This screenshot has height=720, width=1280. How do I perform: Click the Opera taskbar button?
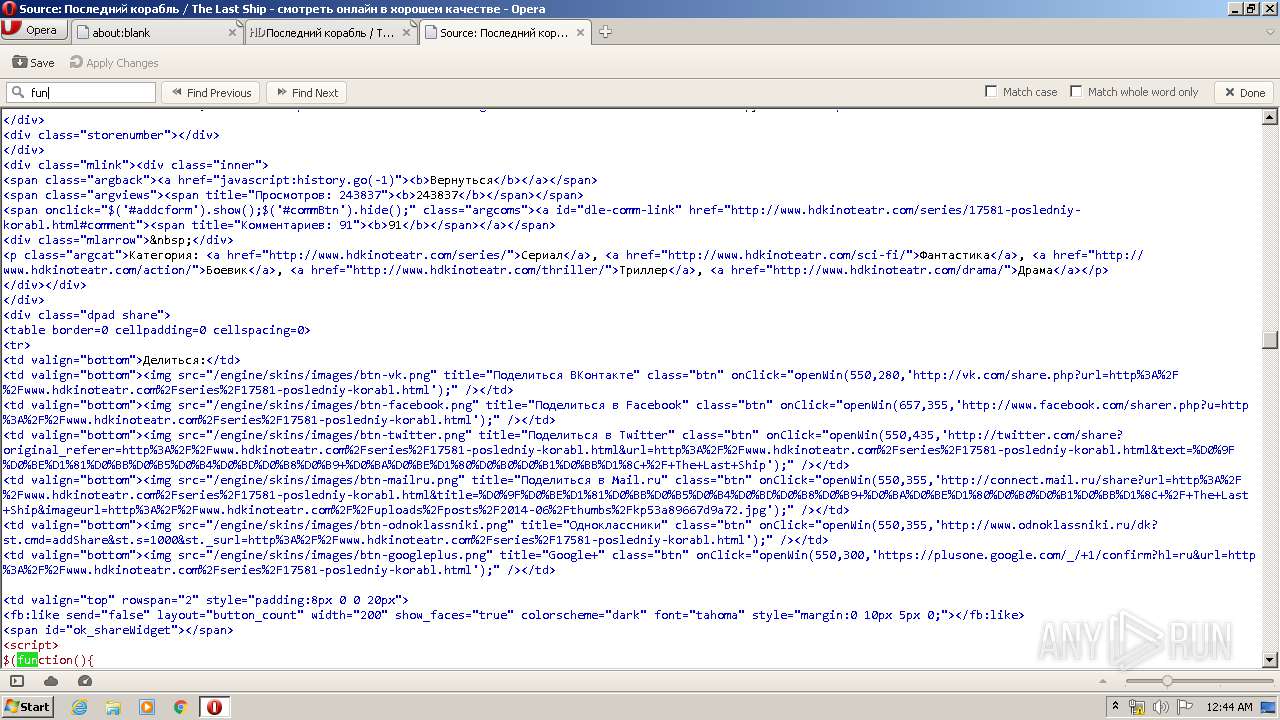click(214, 707)
